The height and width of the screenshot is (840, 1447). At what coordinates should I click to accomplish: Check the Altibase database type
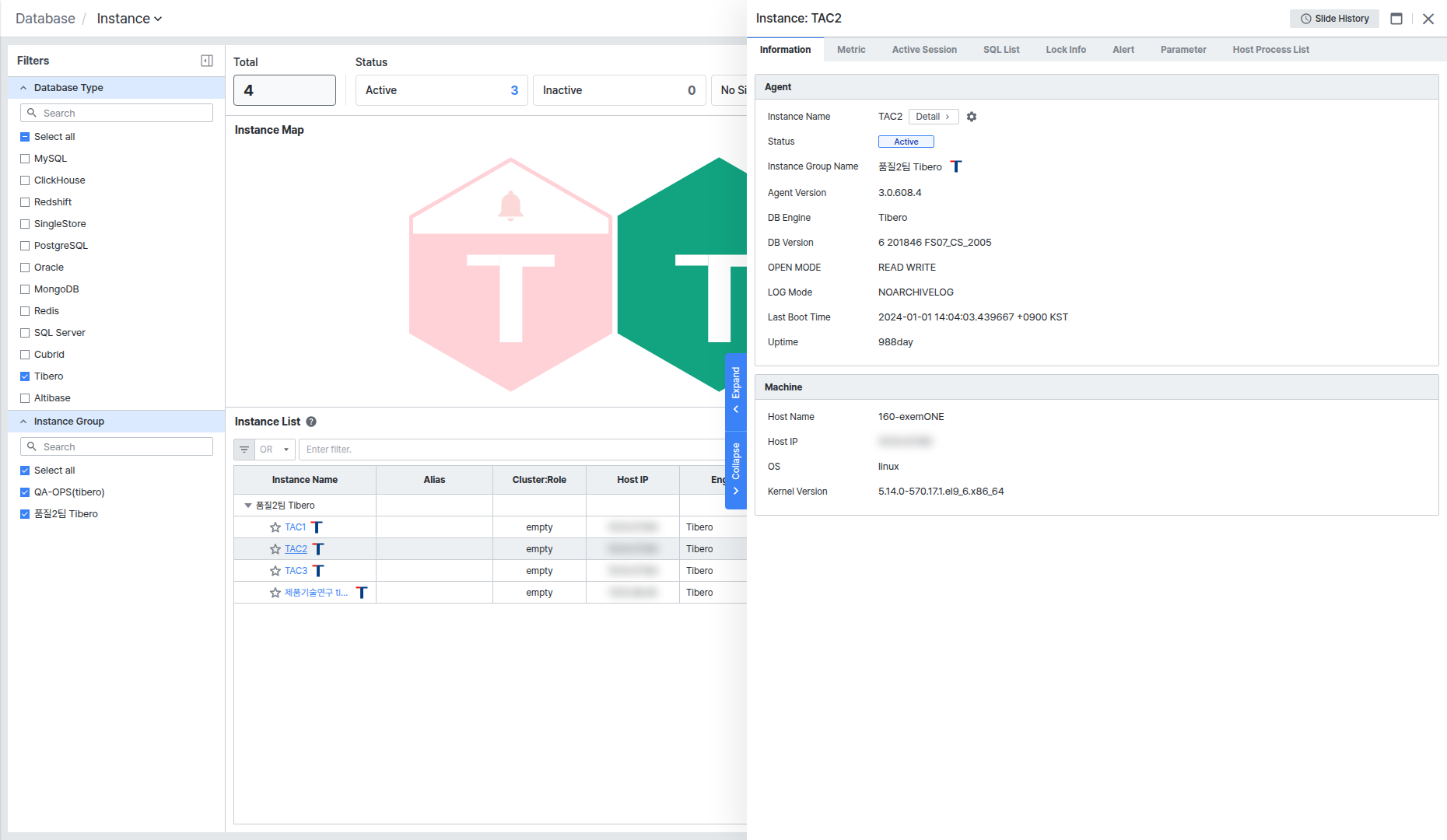click(25, 398)
